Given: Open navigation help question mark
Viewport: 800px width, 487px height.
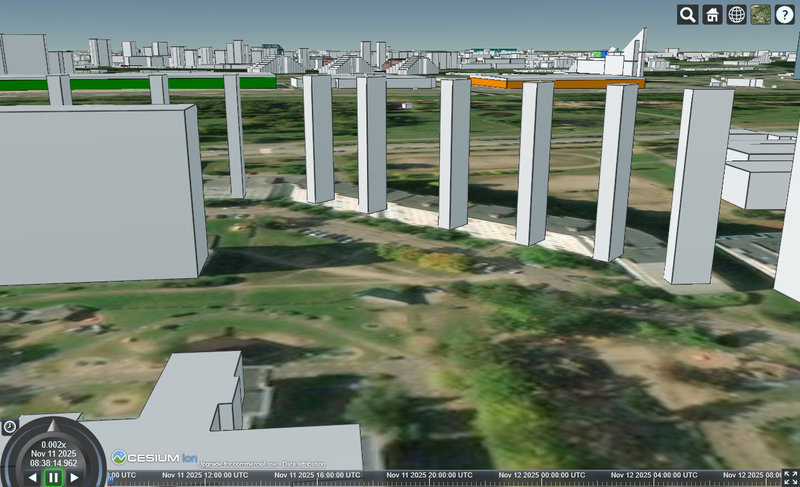Looking at the screenshot, I should point(785,14).
